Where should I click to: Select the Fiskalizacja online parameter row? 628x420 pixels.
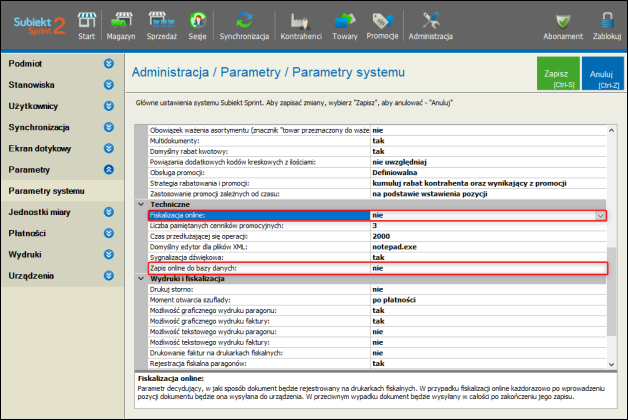377,215
